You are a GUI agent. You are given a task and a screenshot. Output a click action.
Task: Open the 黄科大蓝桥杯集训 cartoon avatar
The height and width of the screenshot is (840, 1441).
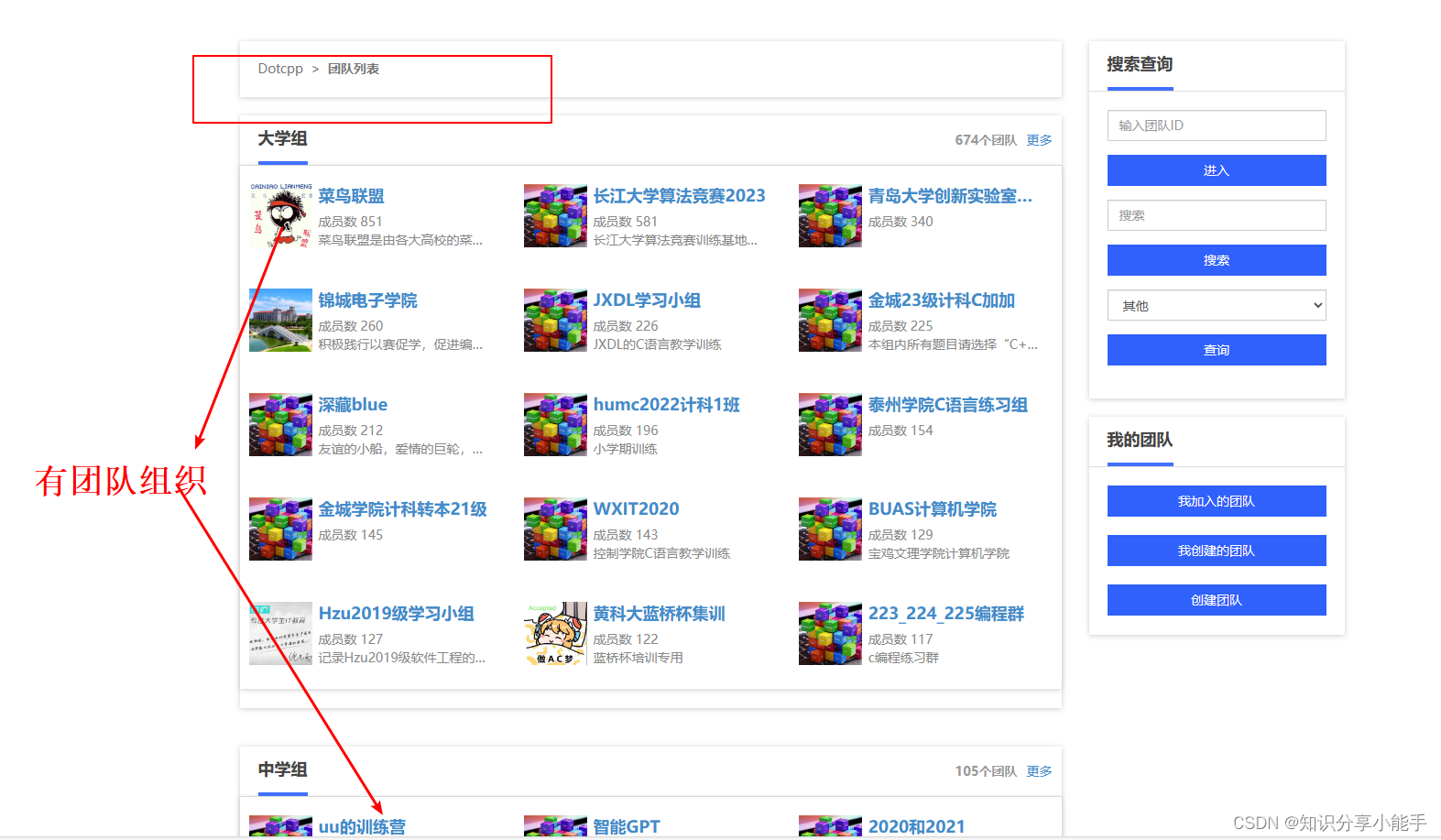[x=555, y=634]
